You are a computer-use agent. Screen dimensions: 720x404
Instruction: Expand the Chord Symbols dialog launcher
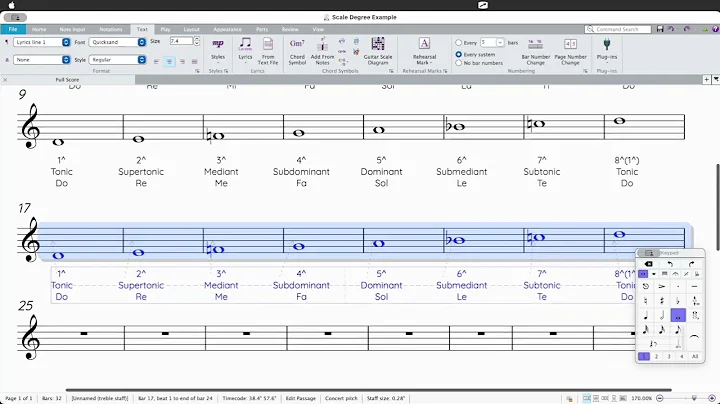[x=391, y=71]
